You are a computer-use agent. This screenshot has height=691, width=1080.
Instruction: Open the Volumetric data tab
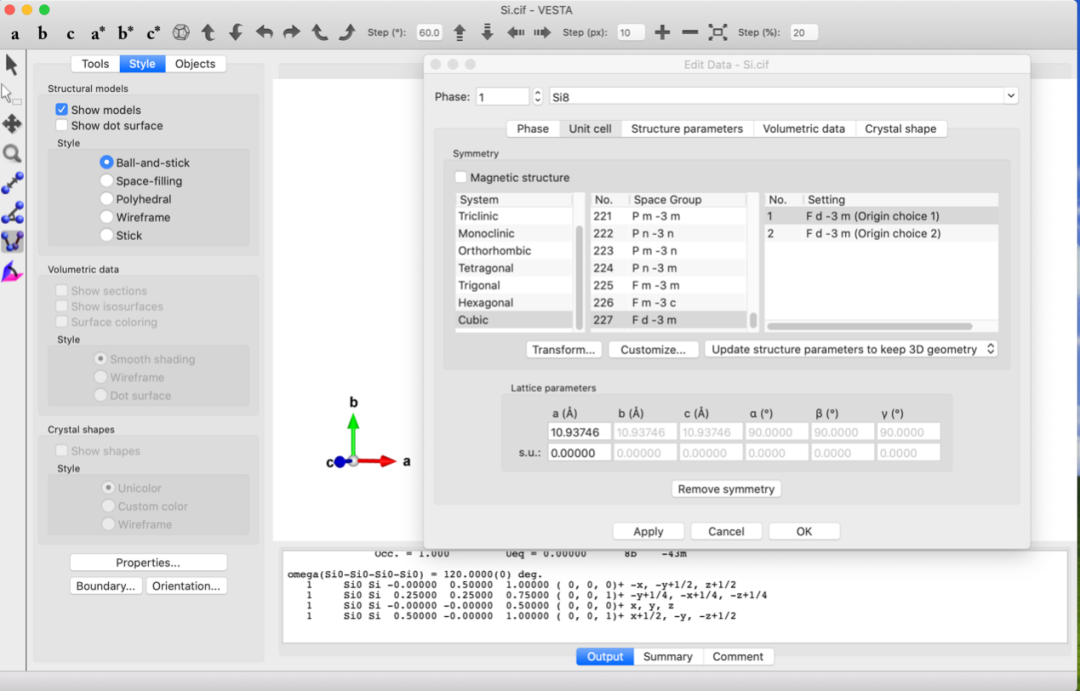pos(804,129)
